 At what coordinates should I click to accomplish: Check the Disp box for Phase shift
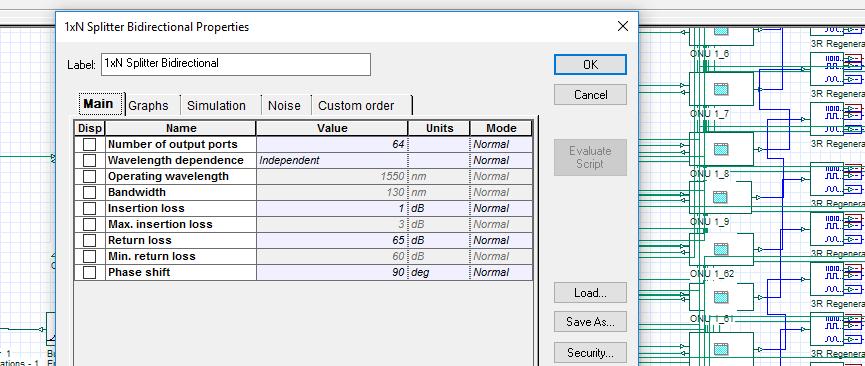pyautogui.click(x=89, y=273)
